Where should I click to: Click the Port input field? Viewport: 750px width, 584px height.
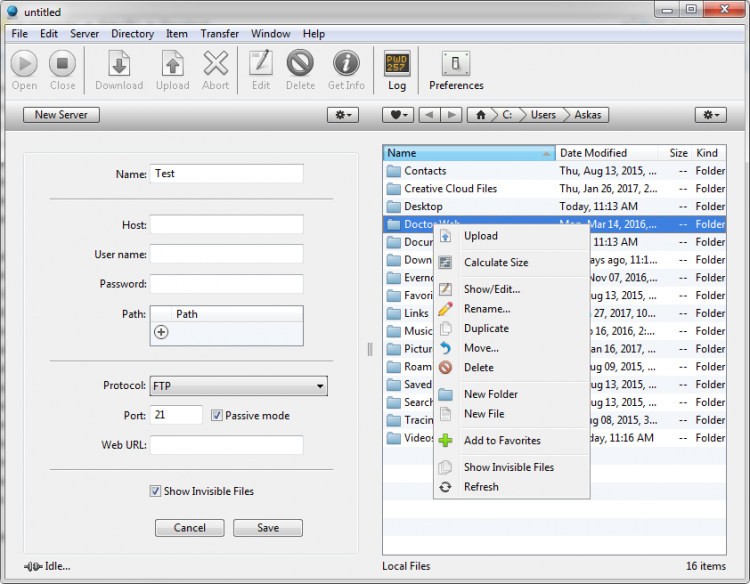click(x=176, y=415)
